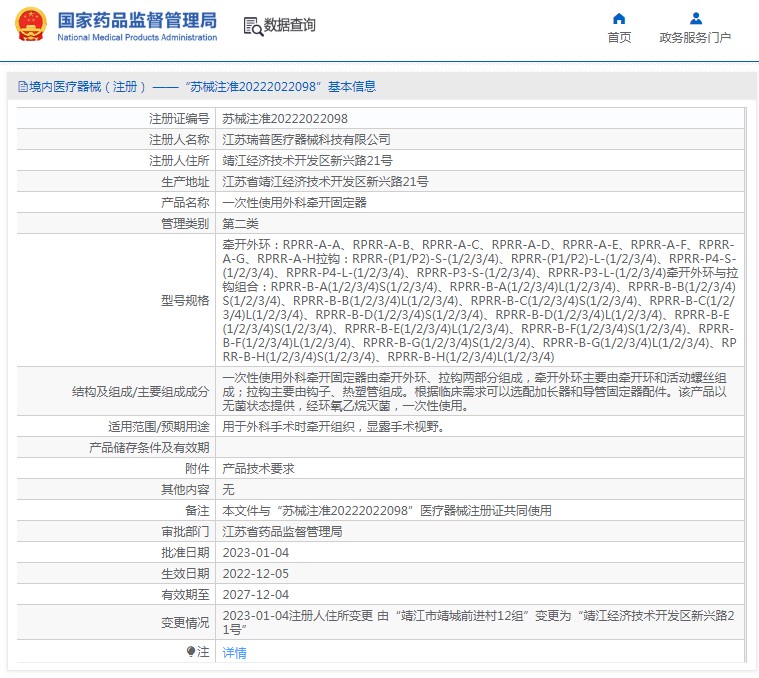Click the document icon before 境内医疗器械
The width and height of the screenshot is (759, 678).
23,87
